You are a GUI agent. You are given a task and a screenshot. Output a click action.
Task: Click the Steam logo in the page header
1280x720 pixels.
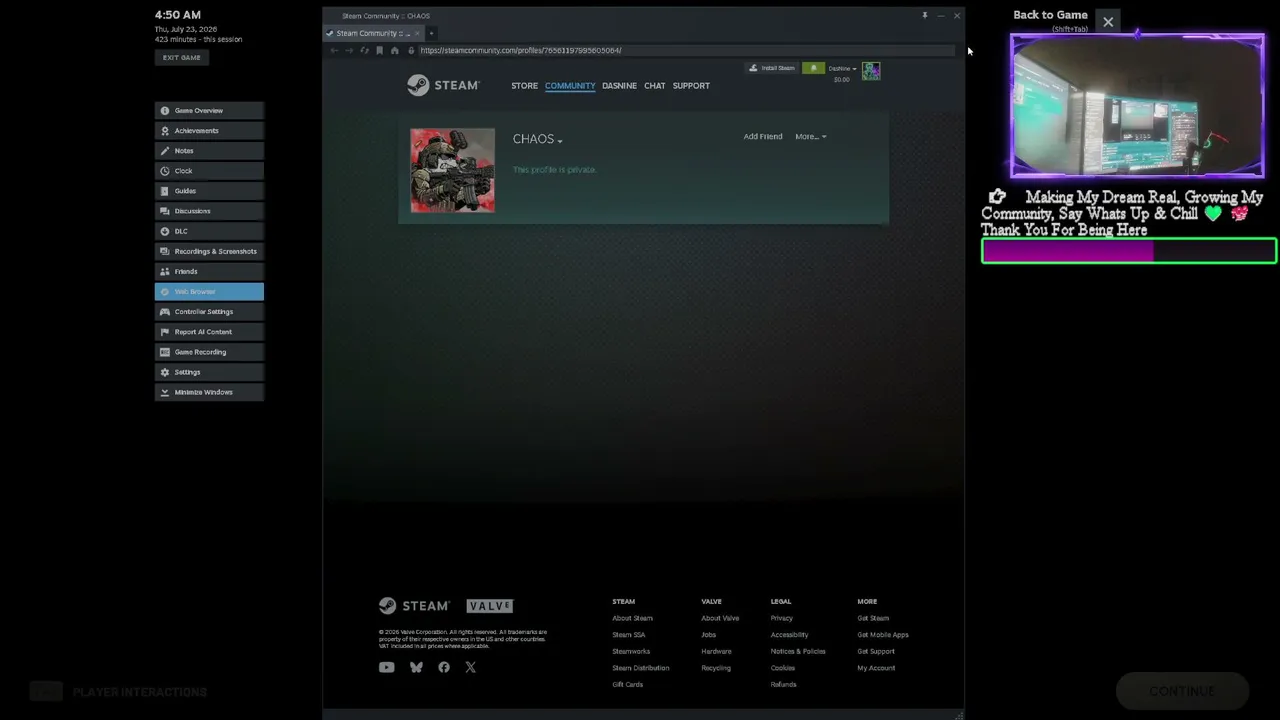(443, 86)
